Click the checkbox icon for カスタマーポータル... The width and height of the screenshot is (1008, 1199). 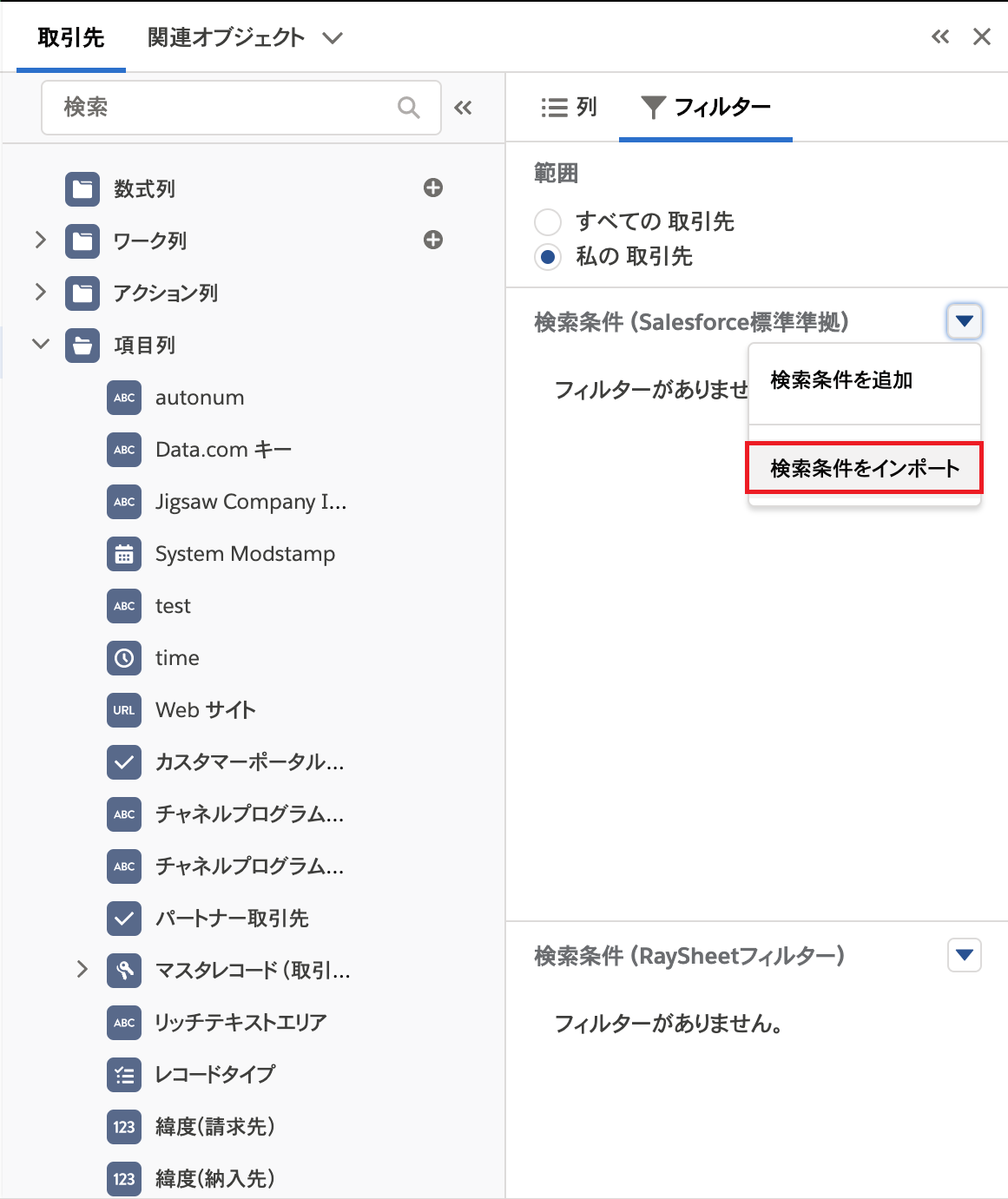coord(124,761)
